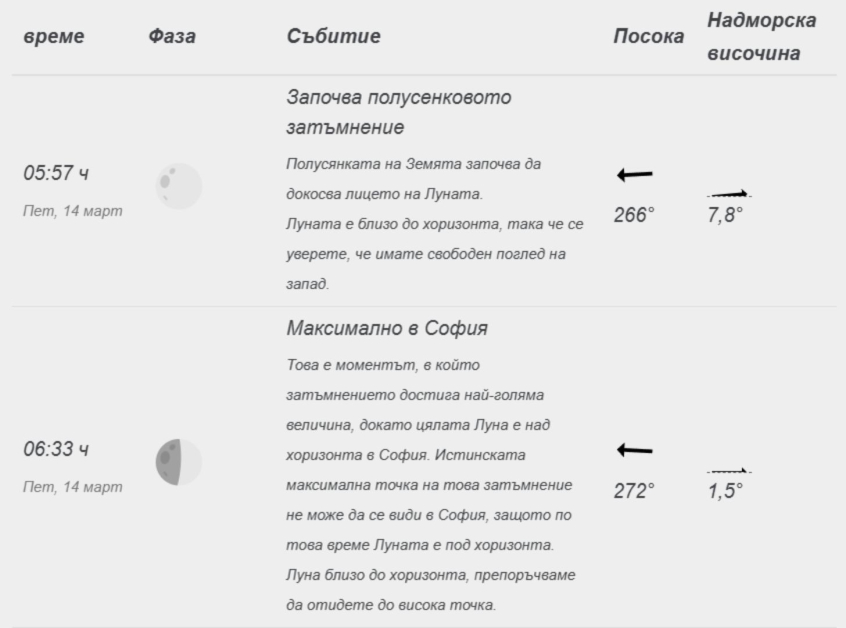Click the direction arrow above 266°
The image size is (846, 628).
pos(634,175)
